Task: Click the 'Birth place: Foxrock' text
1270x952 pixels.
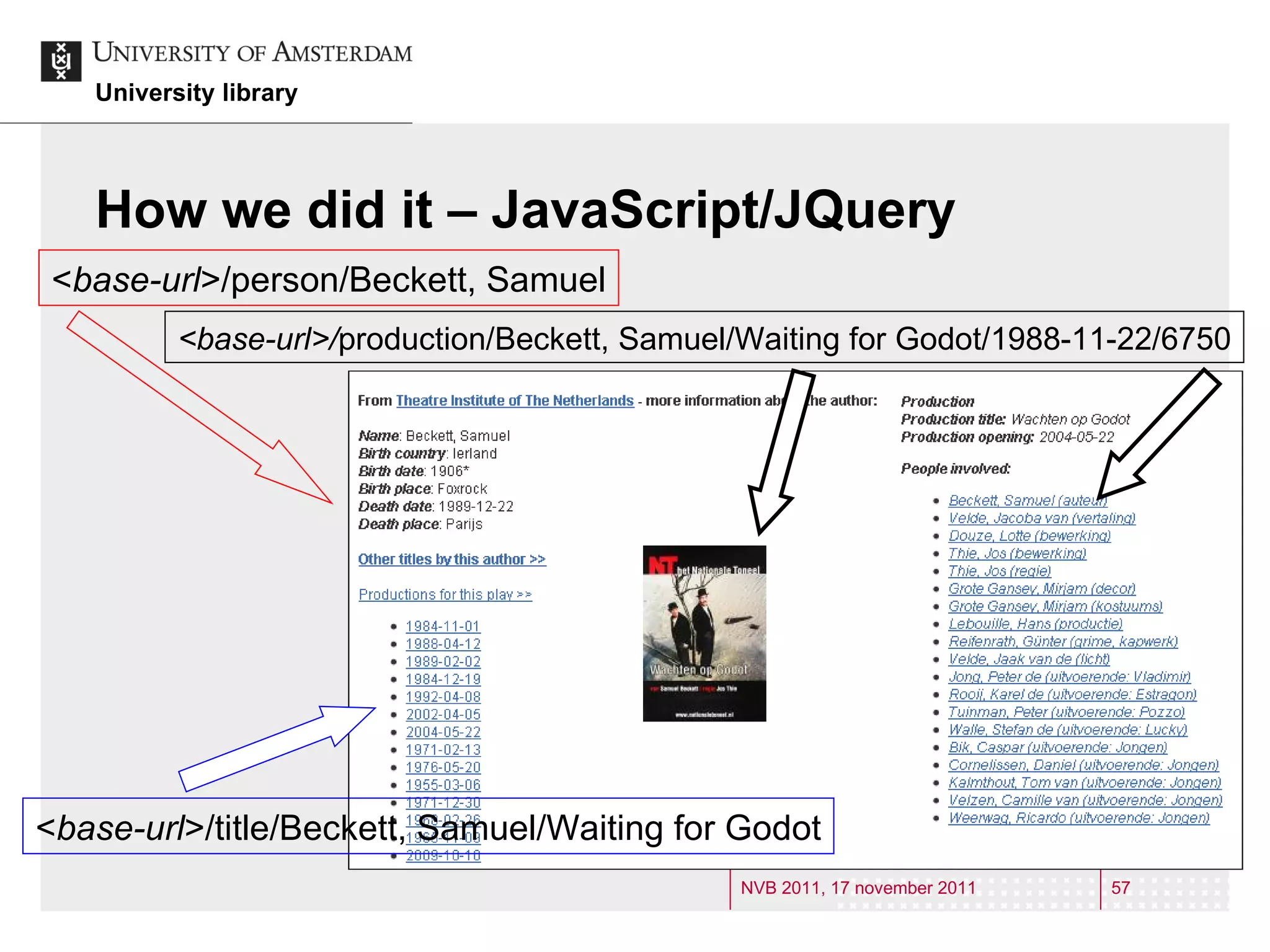Action: tap(422, 489)
